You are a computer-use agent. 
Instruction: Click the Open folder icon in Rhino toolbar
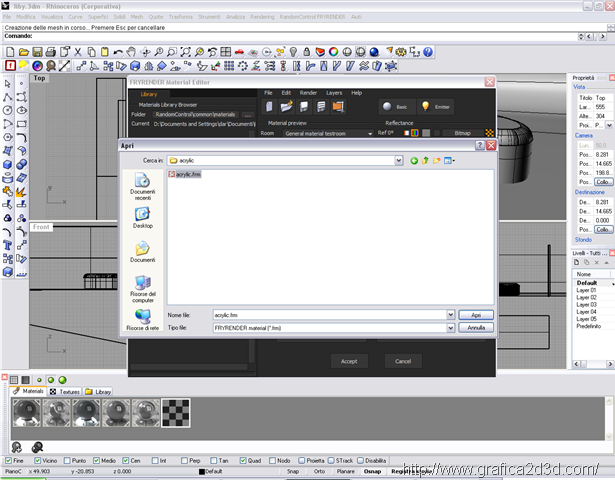24,52
